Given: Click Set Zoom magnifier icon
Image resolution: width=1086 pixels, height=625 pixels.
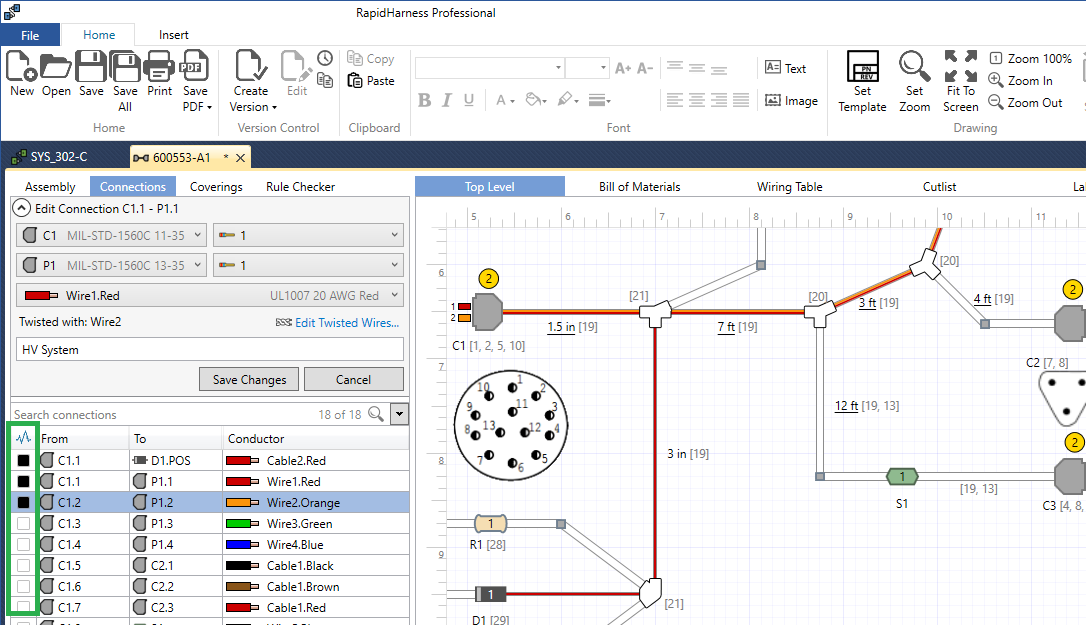Looking at the screenshot, I should pyautogui.click(x=914, y=67).
